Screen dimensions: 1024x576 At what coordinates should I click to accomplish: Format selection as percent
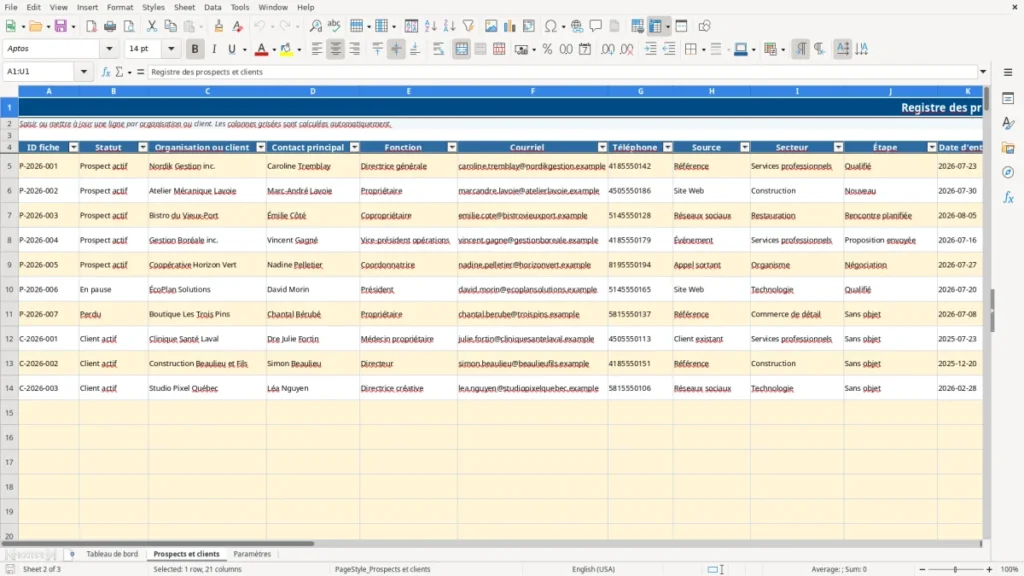point(547,49)
